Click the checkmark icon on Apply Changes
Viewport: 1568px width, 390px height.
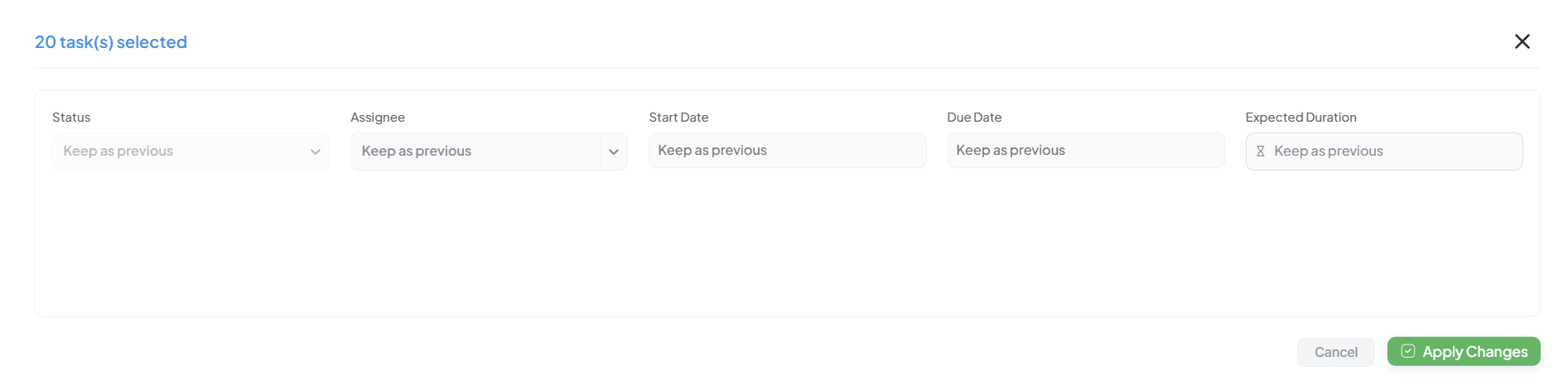[x=1407, y=351]
